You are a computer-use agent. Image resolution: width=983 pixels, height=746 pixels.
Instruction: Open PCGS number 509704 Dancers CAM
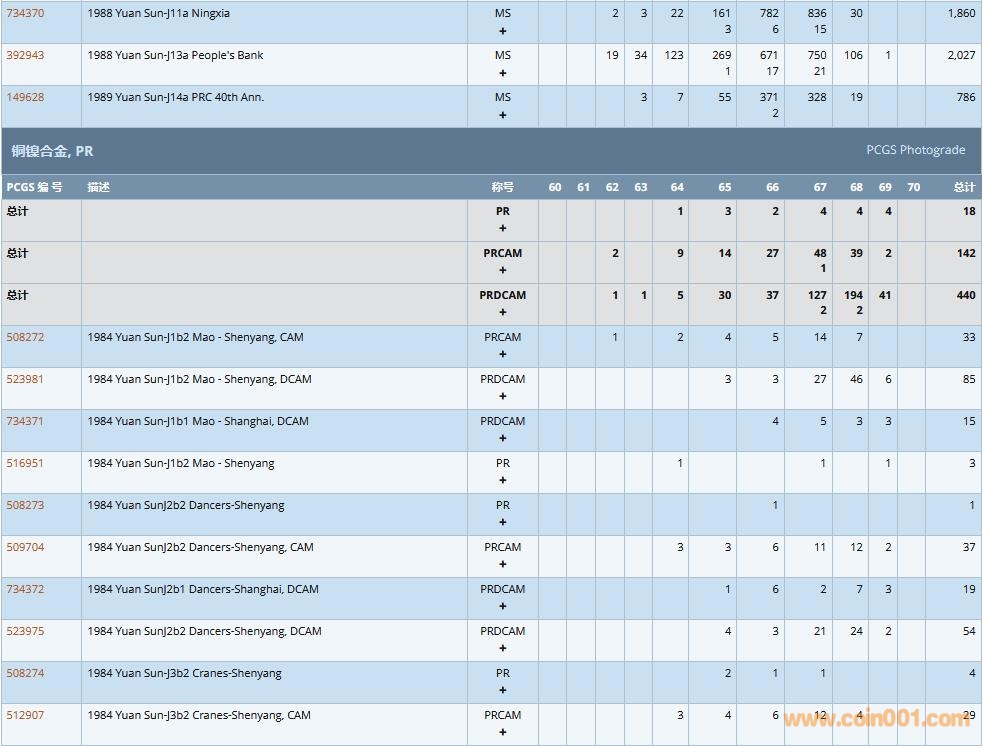click(x=25, y=547)
